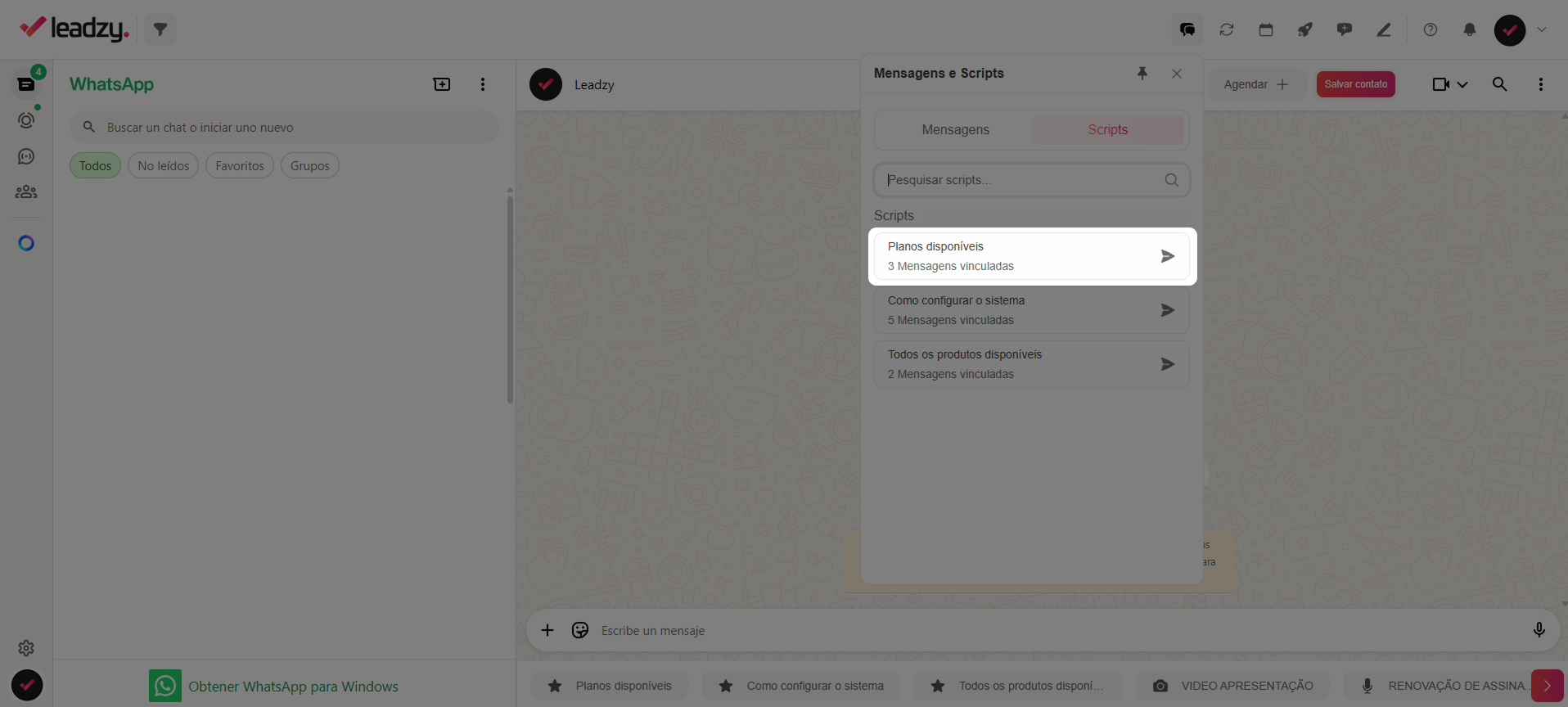Open the Communities icon in left sidebar
The height and width of the screenshot is (707, 1568).
pyautogui.click(x=26, y=191)
